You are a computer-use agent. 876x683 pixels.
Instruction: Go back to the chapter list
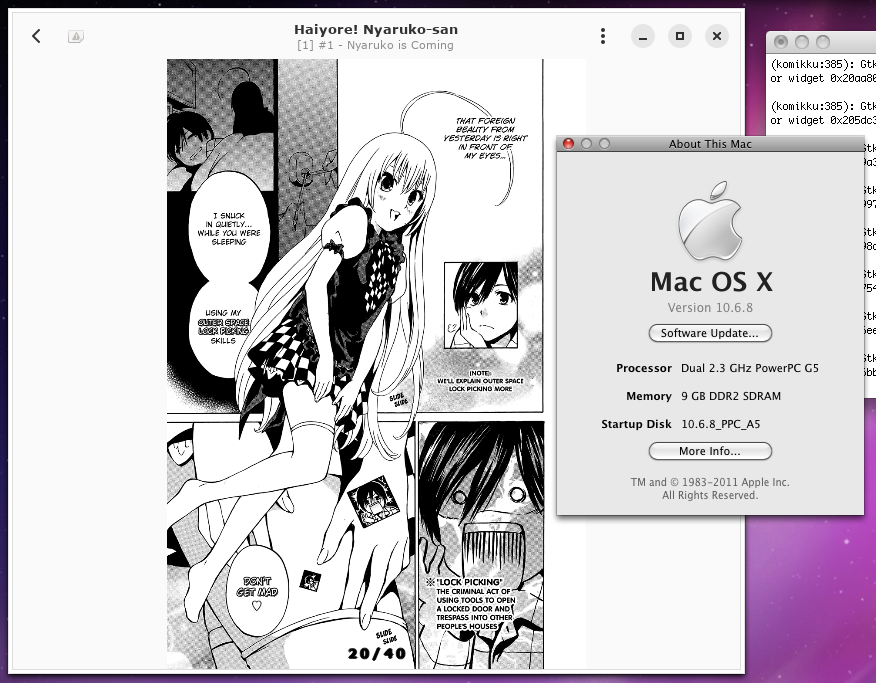tap(36, 36)
